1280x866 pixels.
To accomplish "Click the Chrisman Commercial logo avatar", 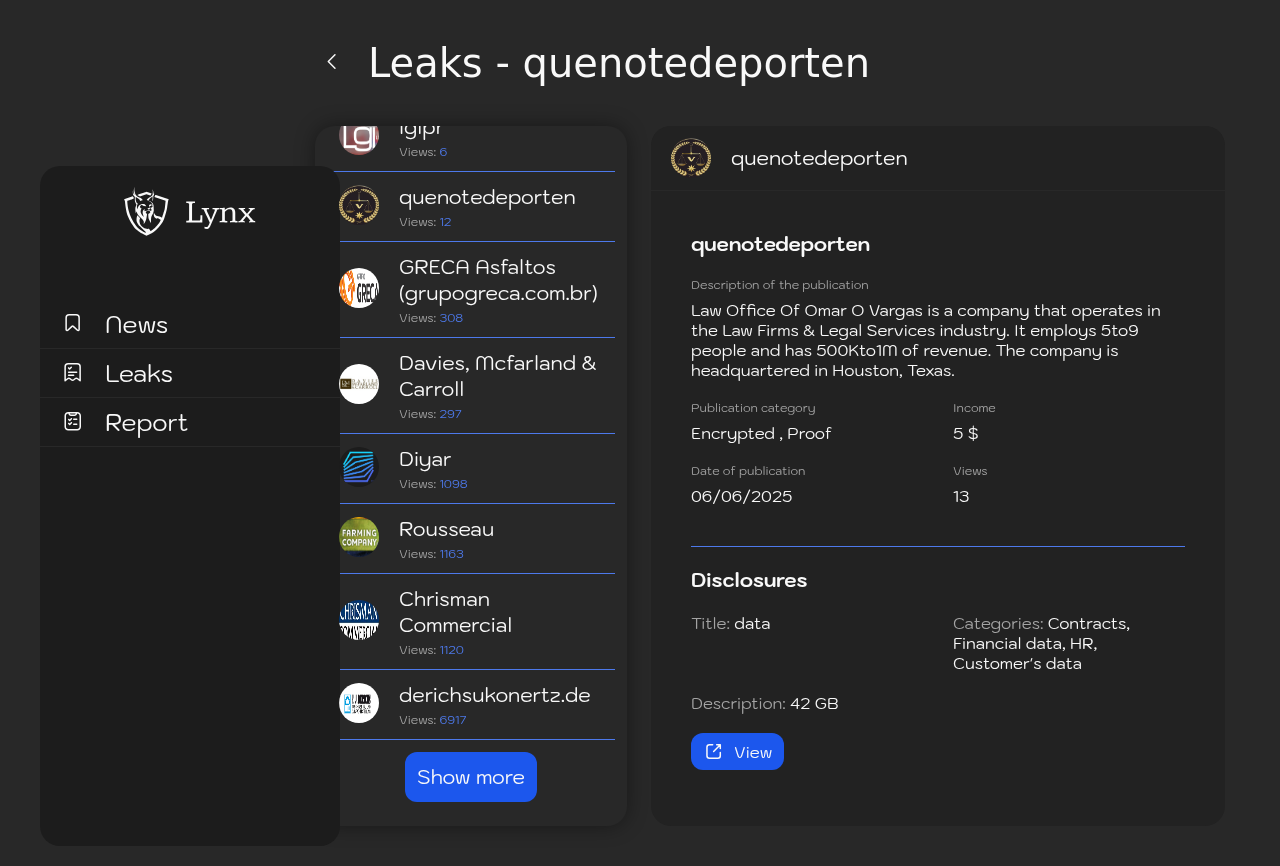I will coord(359,620).
